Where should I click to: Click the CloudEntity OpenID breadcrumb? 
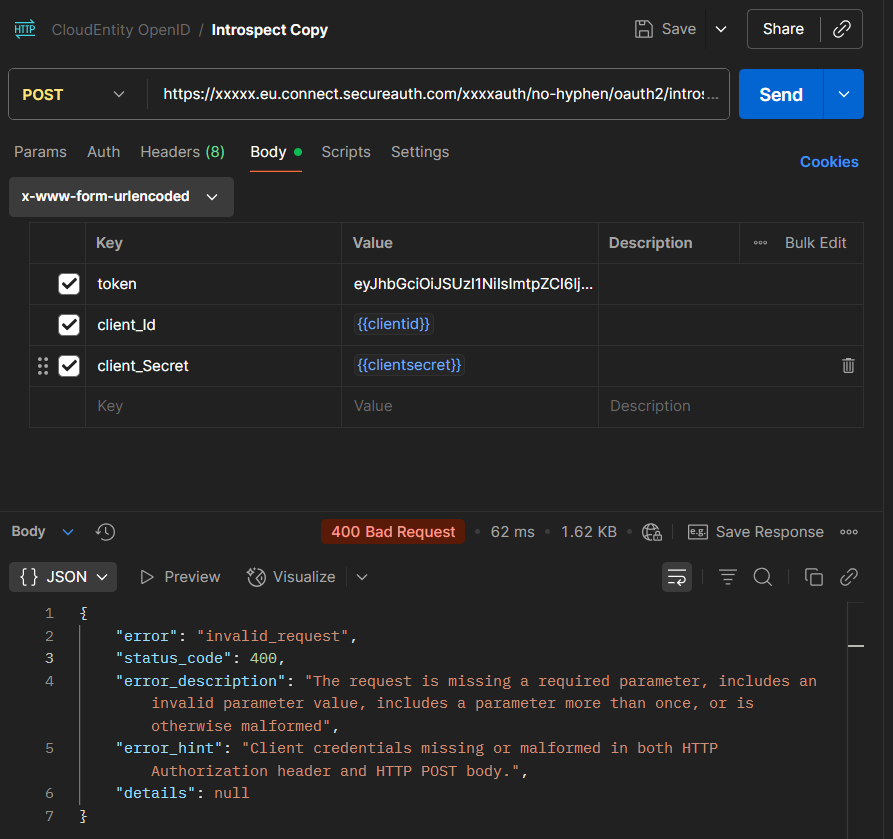121,30
